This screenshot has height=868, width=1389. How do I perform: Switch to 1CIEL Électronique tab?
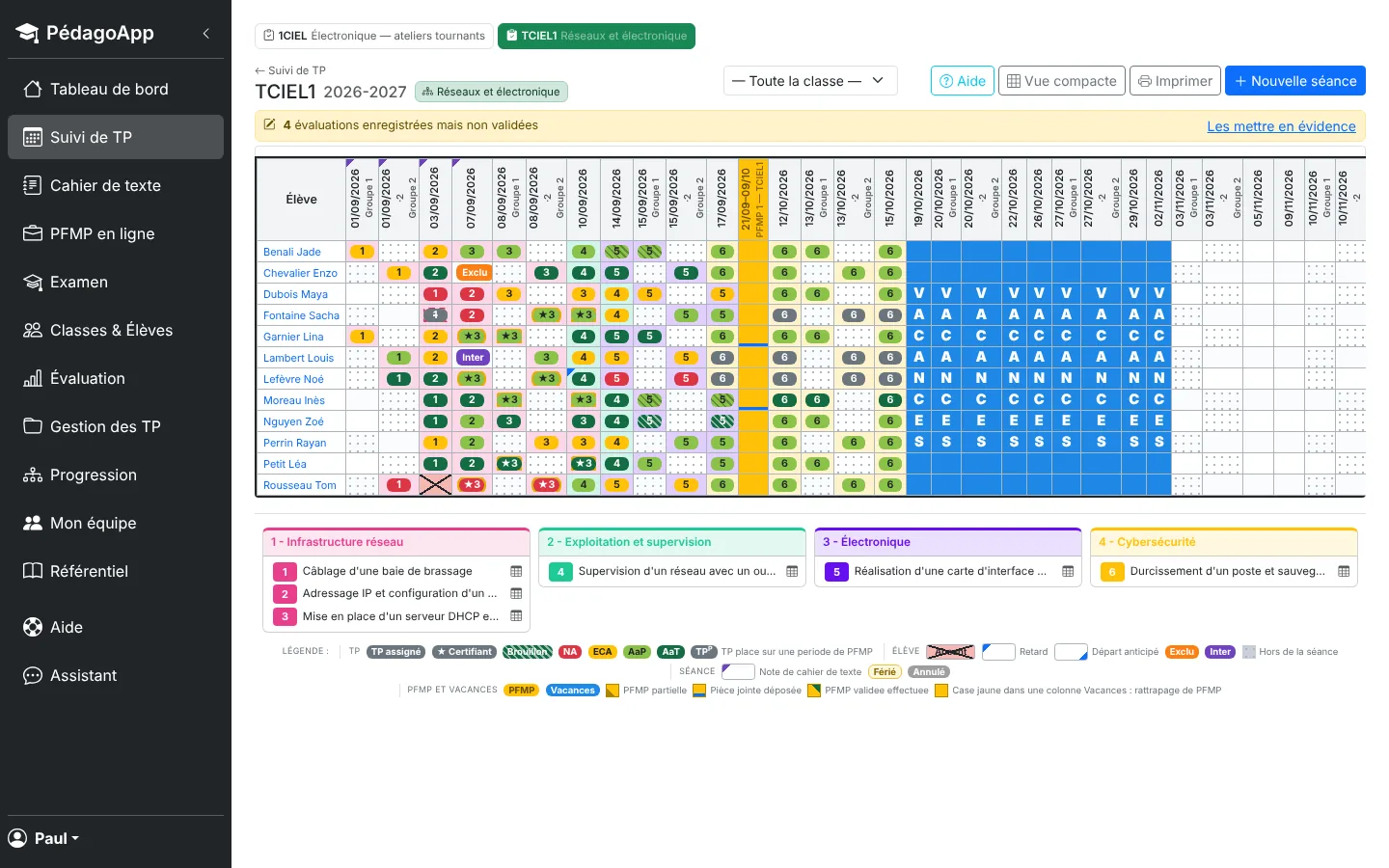(x=374, y=36)
